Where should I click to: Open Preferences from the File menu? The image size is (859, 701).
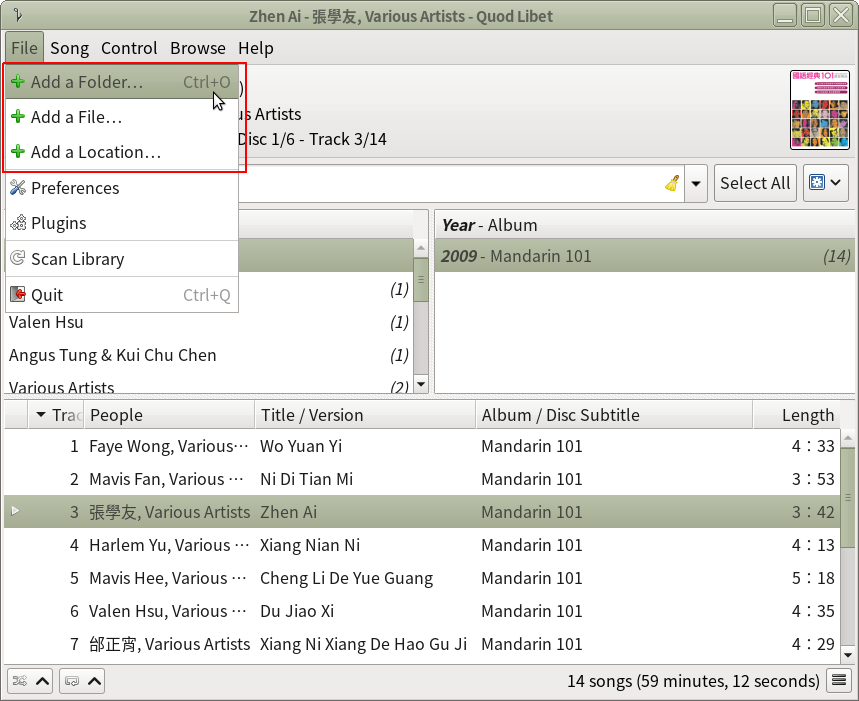75,188
